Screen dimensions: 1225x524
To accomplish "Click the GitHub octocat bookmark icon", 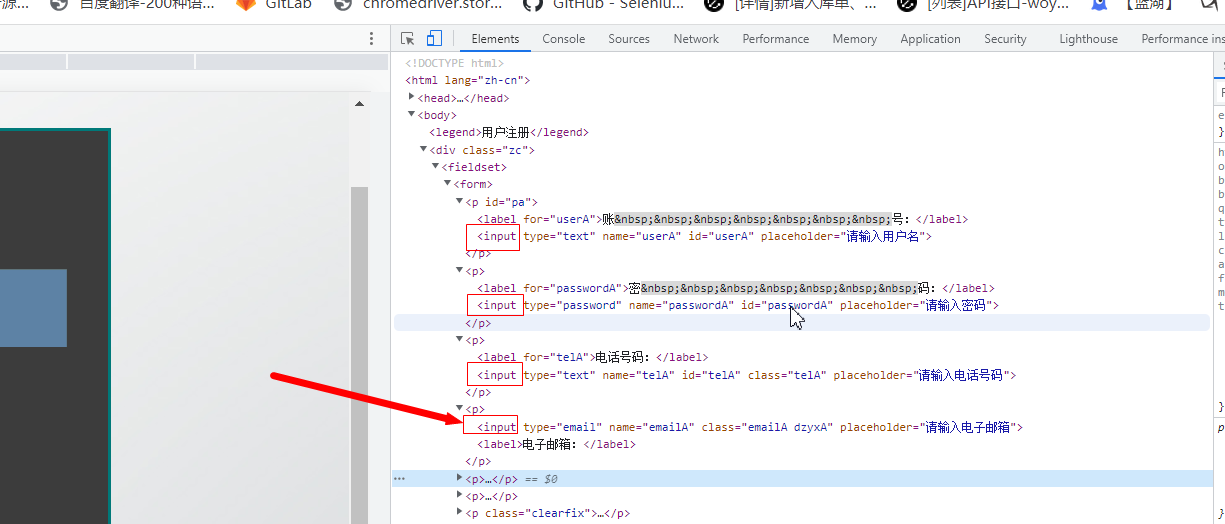I will click(533, 5).
